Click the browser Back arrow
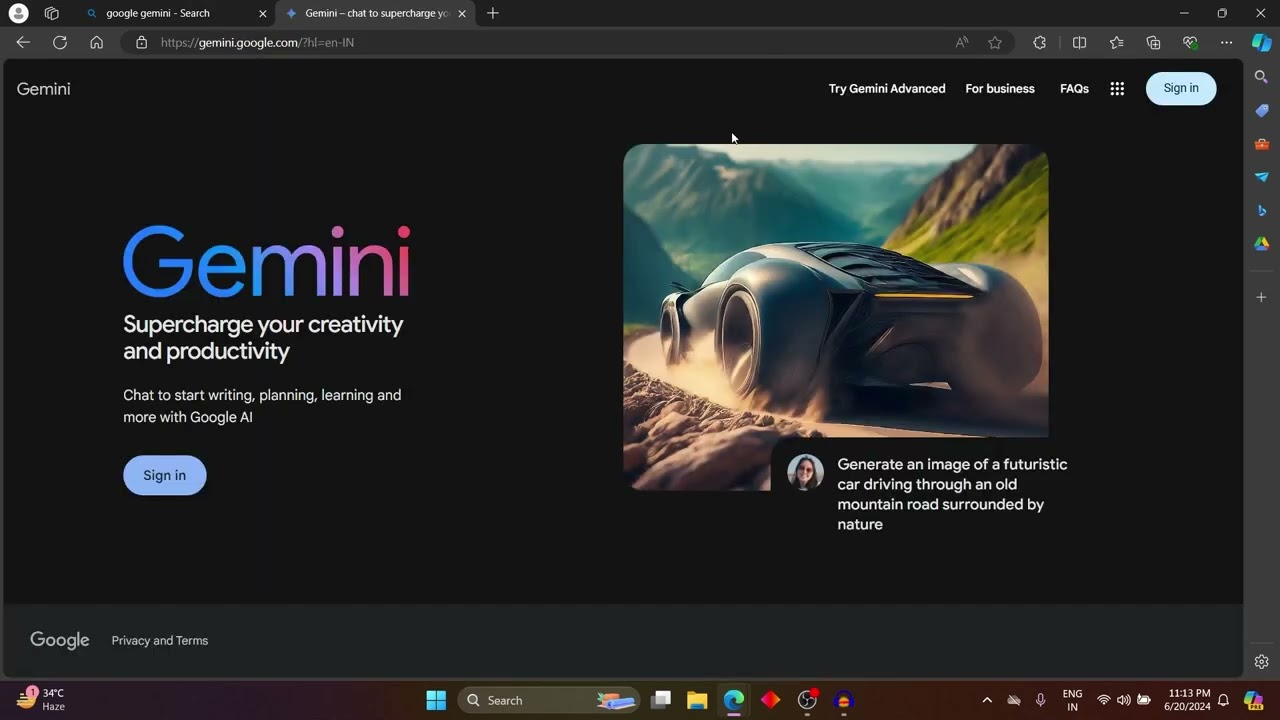Image resolution: width=1280 pixels, height=720 pixels. tap(23, 42)
